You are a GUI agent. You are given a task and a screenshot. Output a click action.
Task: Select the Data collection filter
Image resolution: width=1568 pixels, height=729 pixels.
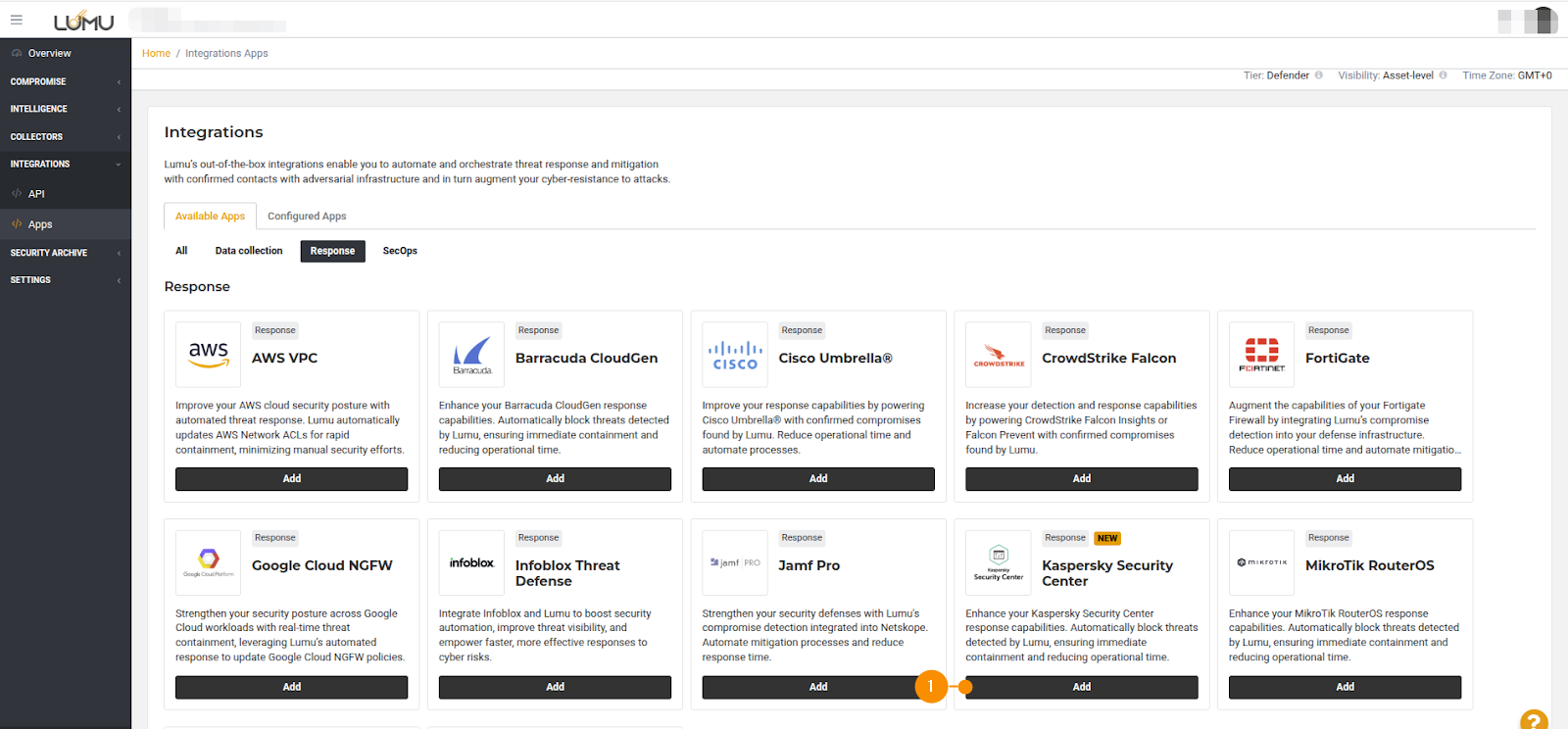pyautogui.click(x=249, y=251)
